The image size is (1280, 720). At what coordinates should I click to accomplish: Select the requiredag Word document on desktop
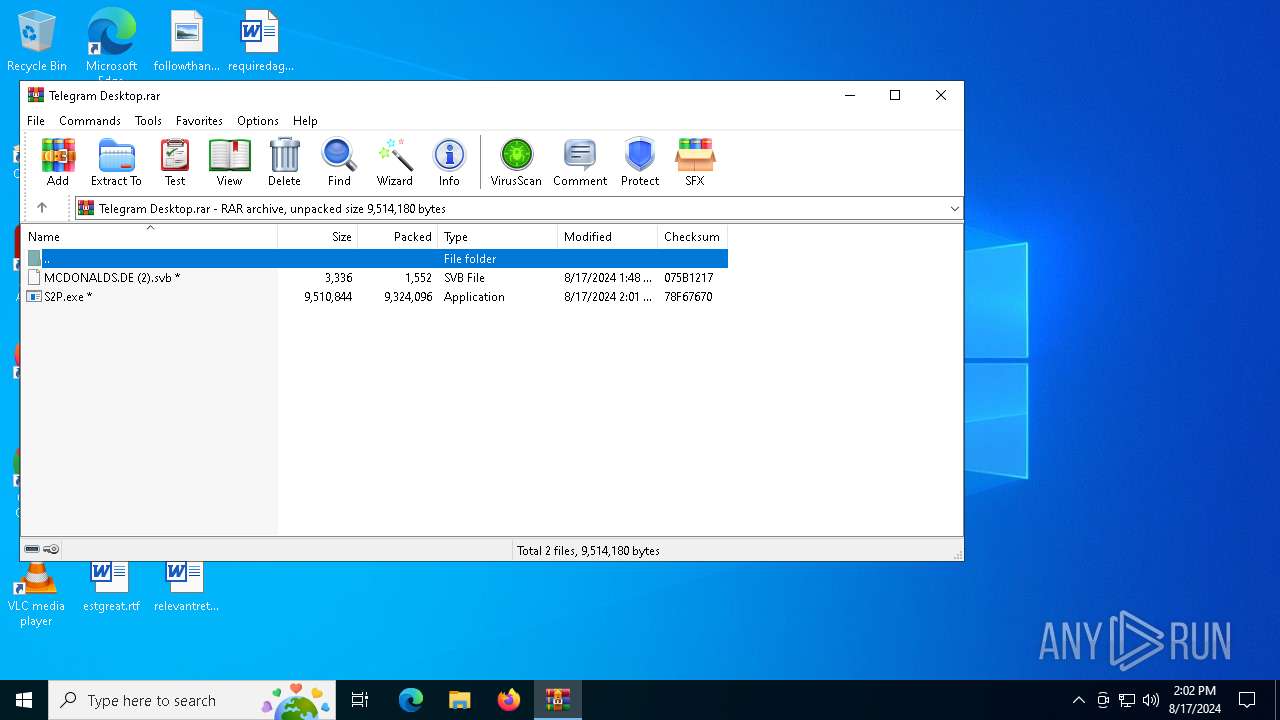[260, 42]
